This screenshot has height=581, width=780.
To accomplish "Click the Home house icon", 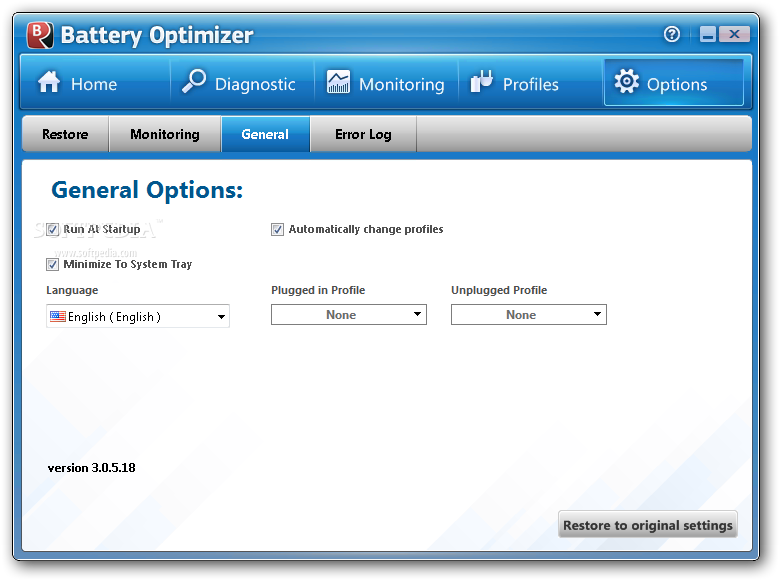I will point(49,82).
